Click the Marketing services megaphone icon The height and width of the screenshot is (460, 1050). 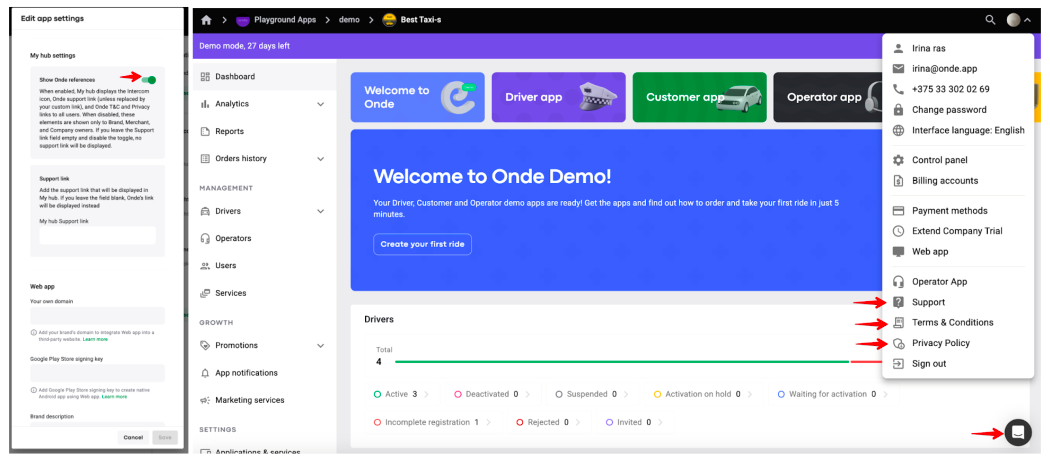(206, 400)
